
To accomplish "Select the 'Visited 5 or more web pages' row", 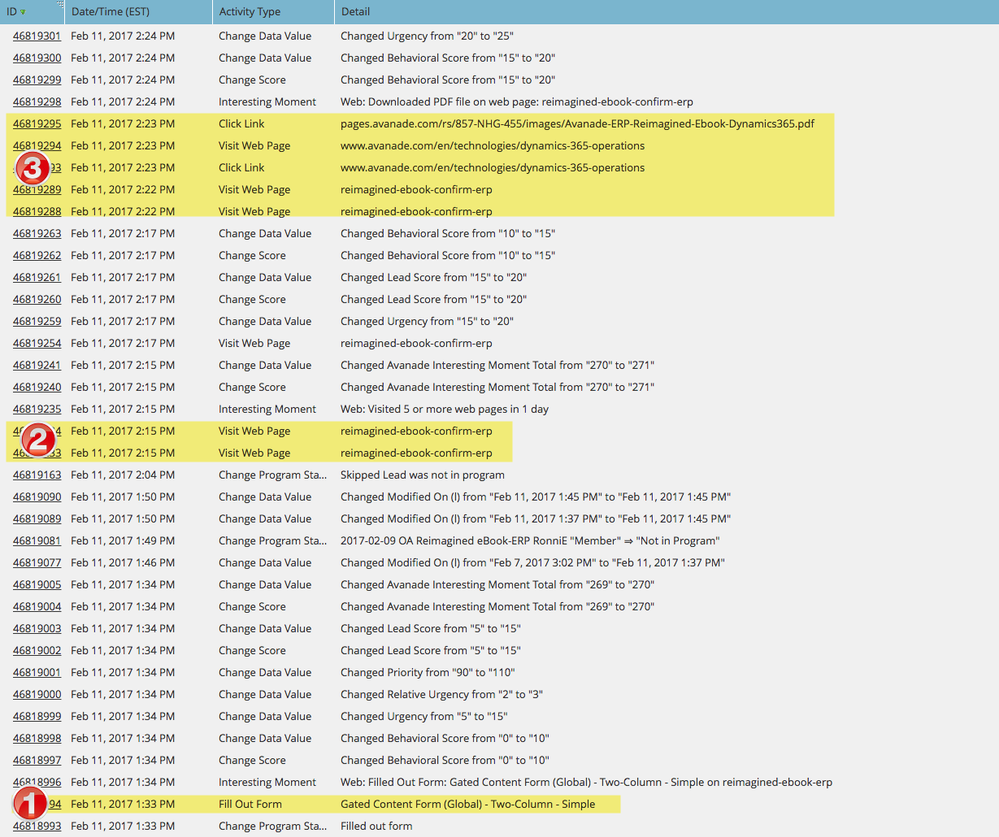I will tap(444, 409).
